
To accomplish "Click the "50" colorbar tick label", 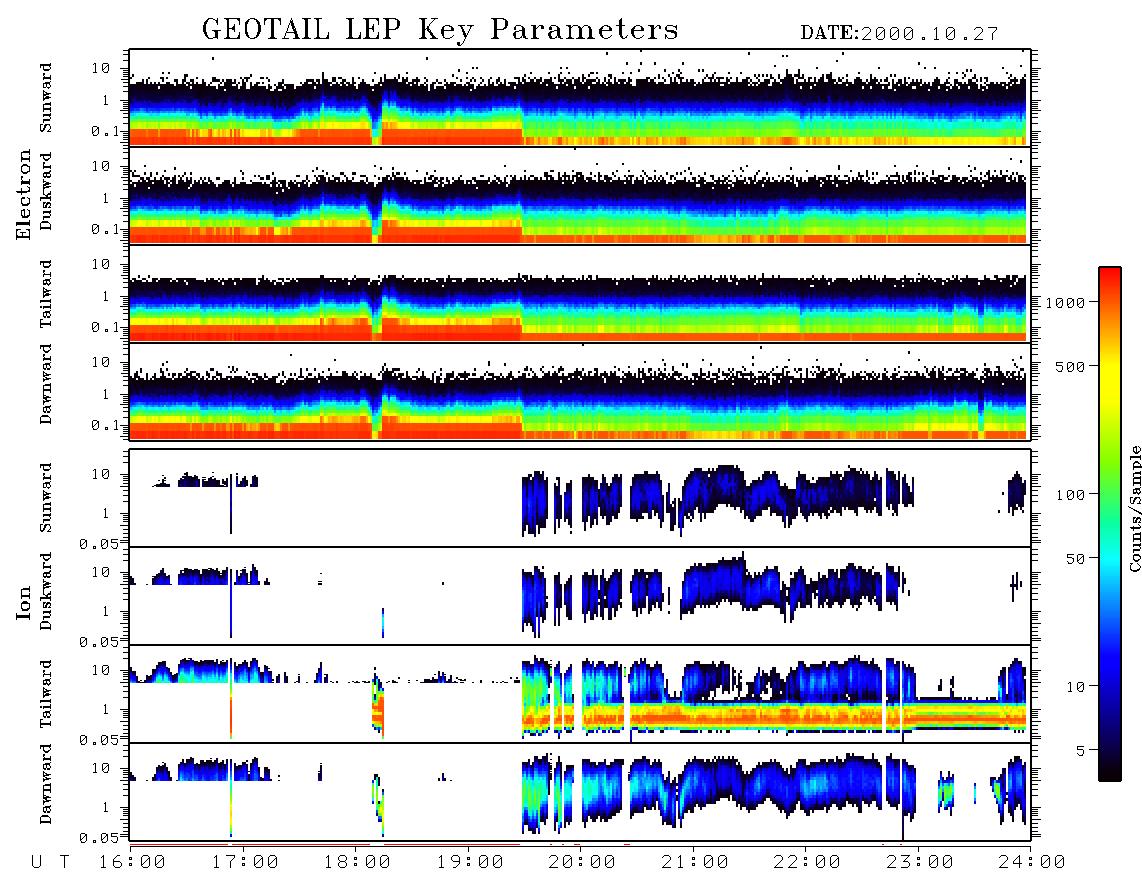I will (1076, 559).
